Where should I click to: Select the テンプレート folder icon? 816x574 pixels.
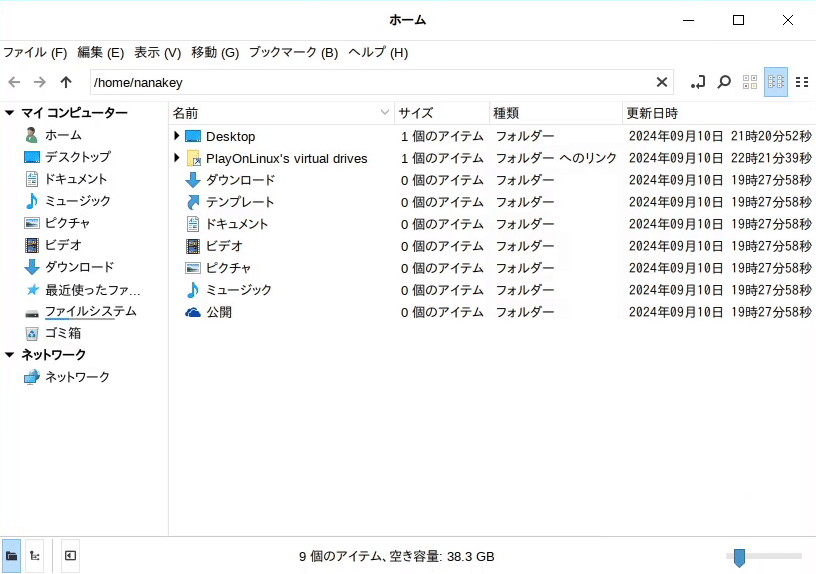[x=193, y=202]
